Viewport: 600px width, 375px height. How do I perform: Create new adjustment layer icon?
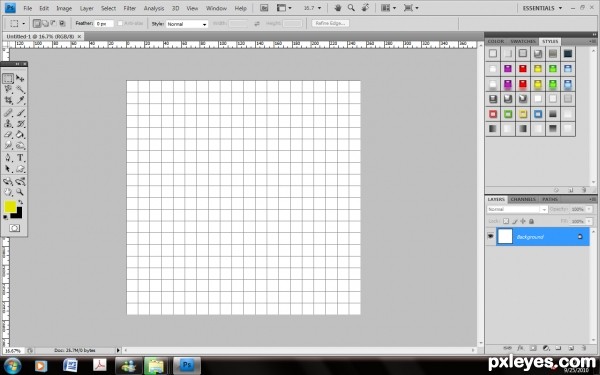[x=546, y=348]
